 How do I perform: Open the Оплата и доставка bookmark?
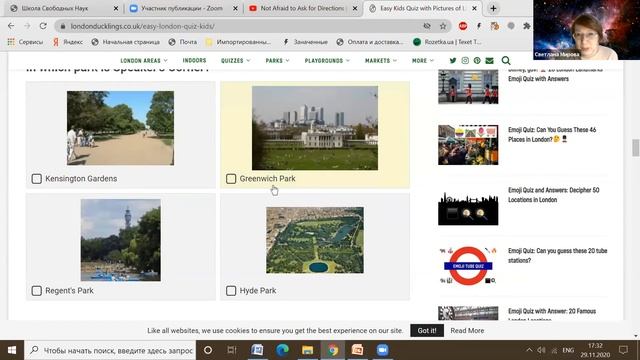(370, 42)
